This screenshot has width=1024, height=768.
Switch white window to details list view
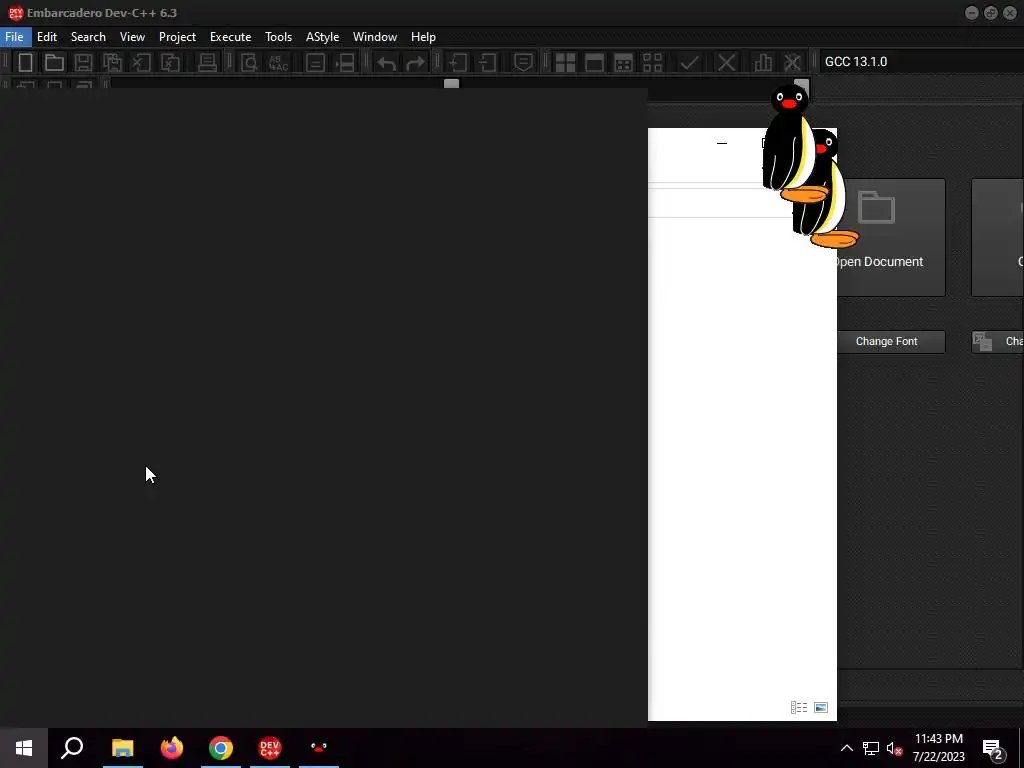click(x=799, y=707)
